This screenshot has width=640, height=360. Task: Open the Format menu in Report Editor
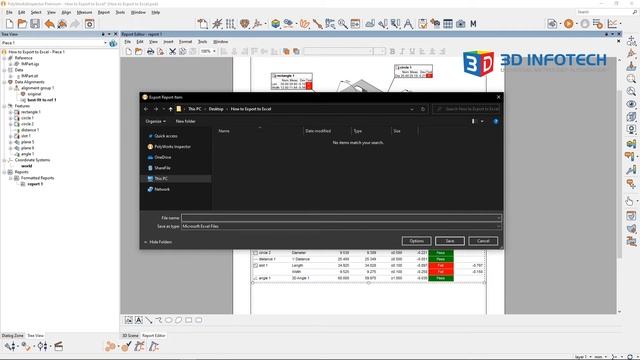(x=185, y=42)
